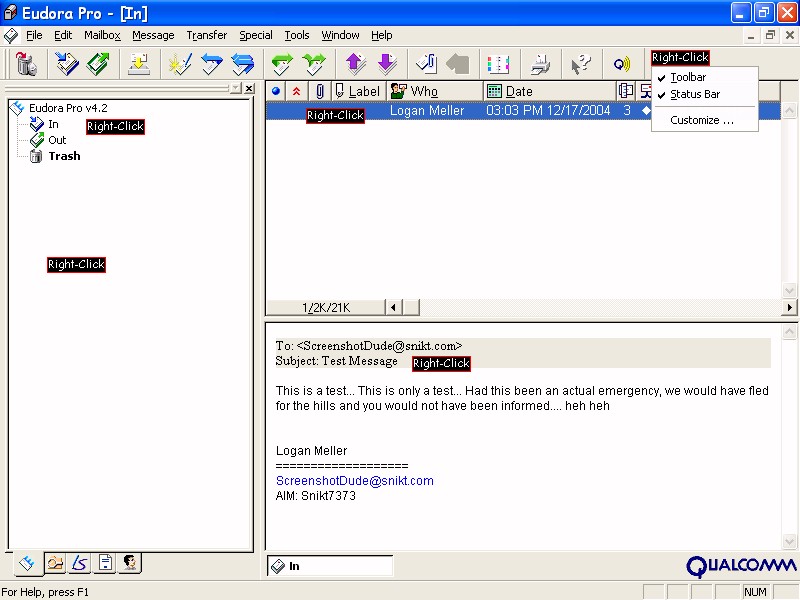Select the Out mailbox in the tree
The image size is (800, 600).
(57, 140)
